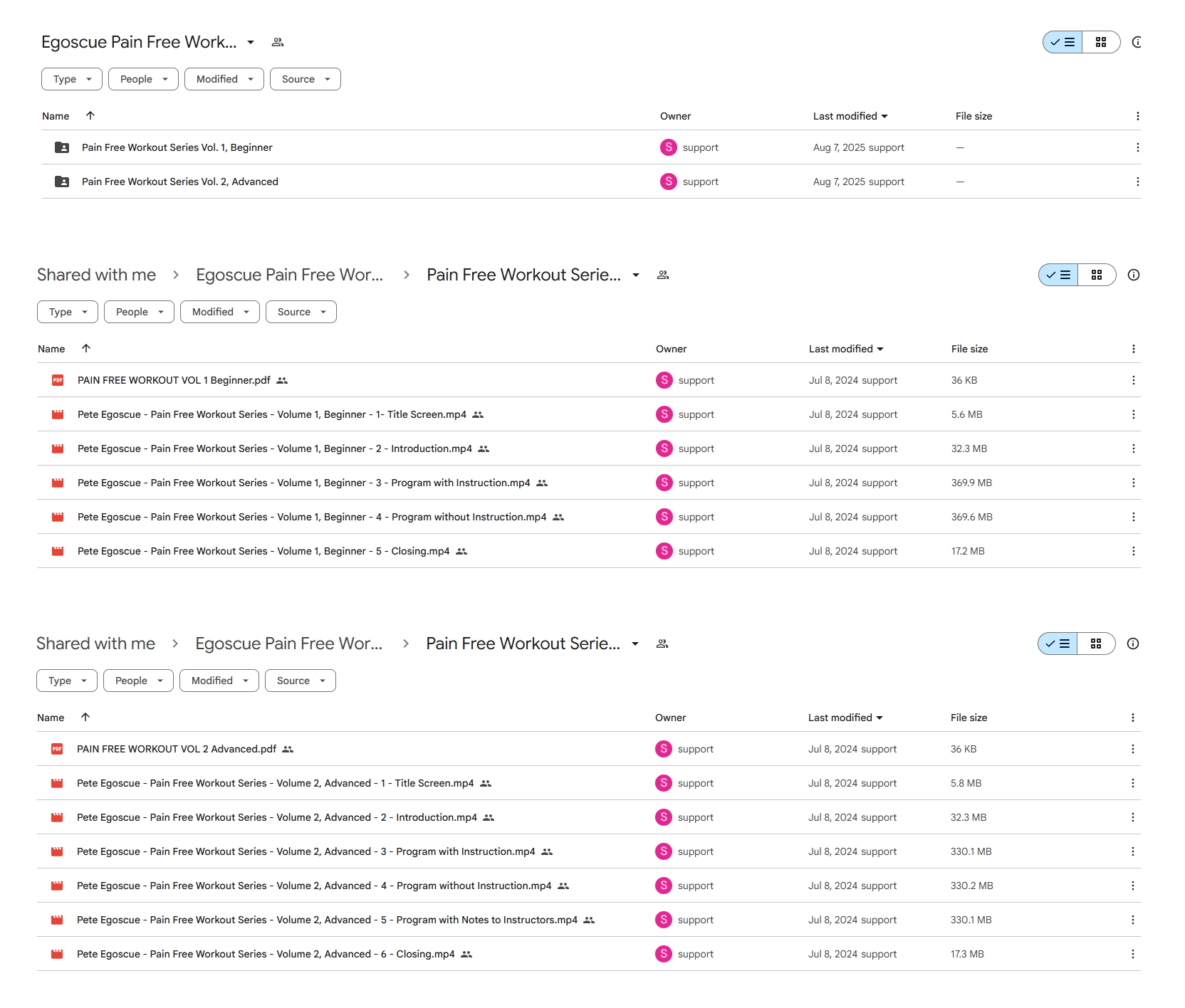
Task: Click the shared folder icon for Vol. 2, Advanced
Action: pyautogui.click(x=62, y=182)
